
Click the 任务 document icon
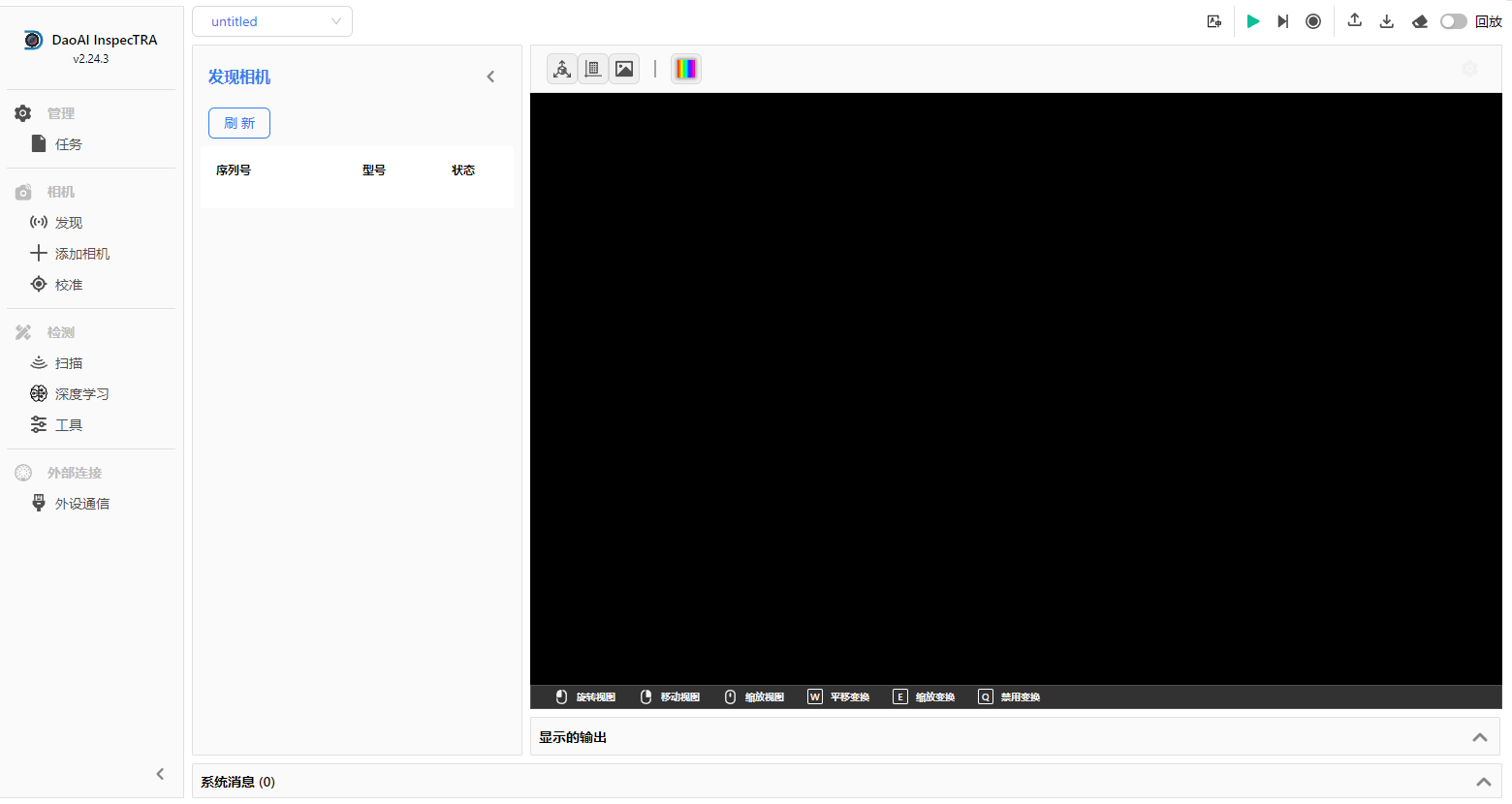(39, 143)
